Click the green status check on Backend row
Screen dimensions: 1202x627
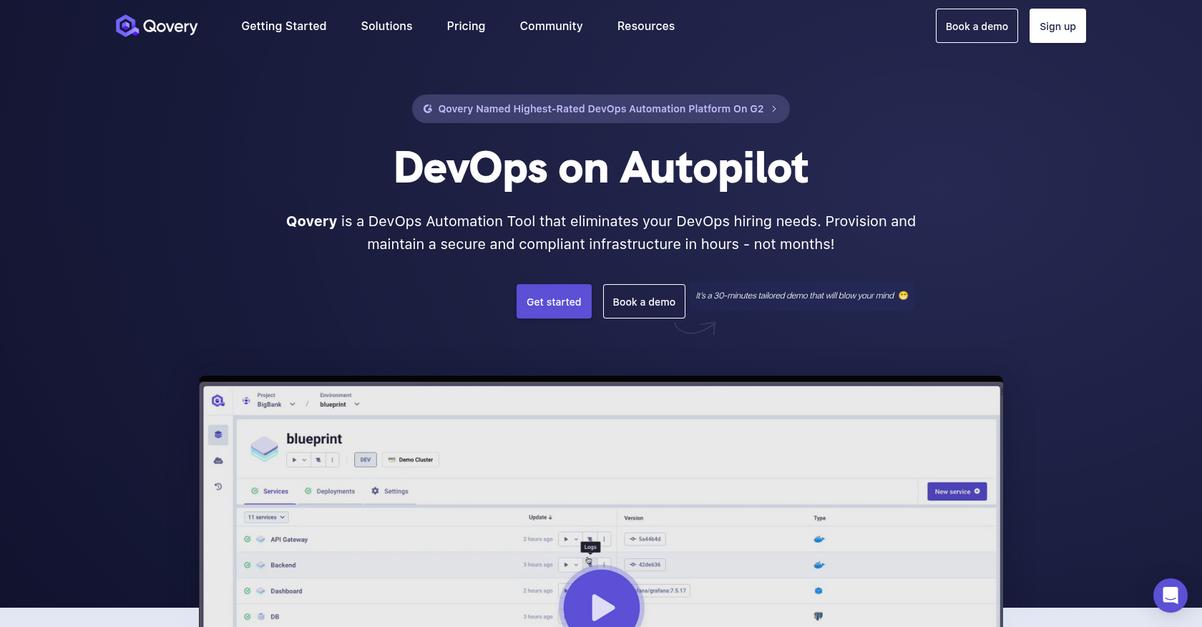tap(247, 565)
